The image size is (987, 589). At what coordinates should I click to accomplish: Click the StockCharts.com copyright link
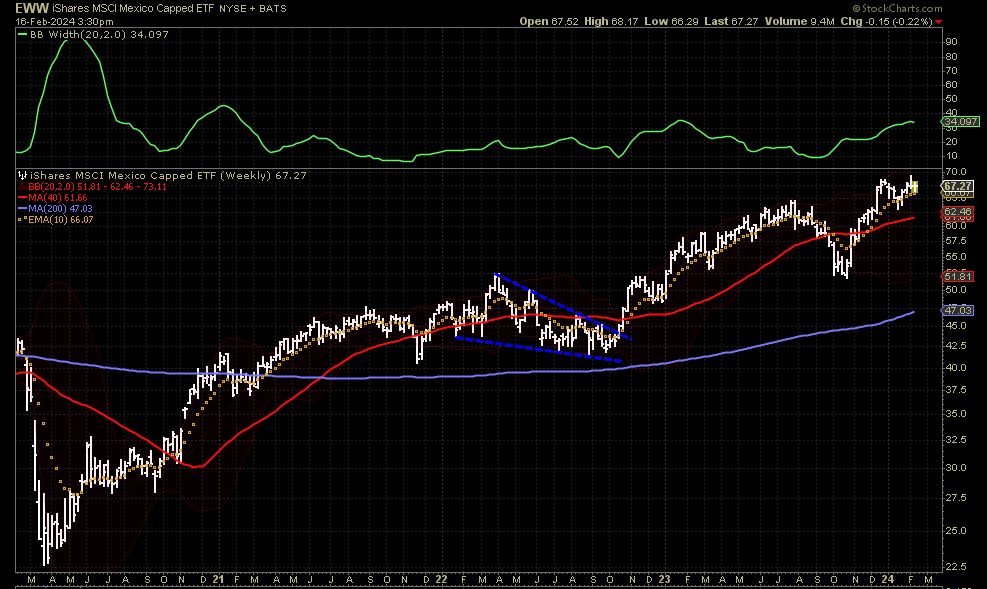pos(898,8)
